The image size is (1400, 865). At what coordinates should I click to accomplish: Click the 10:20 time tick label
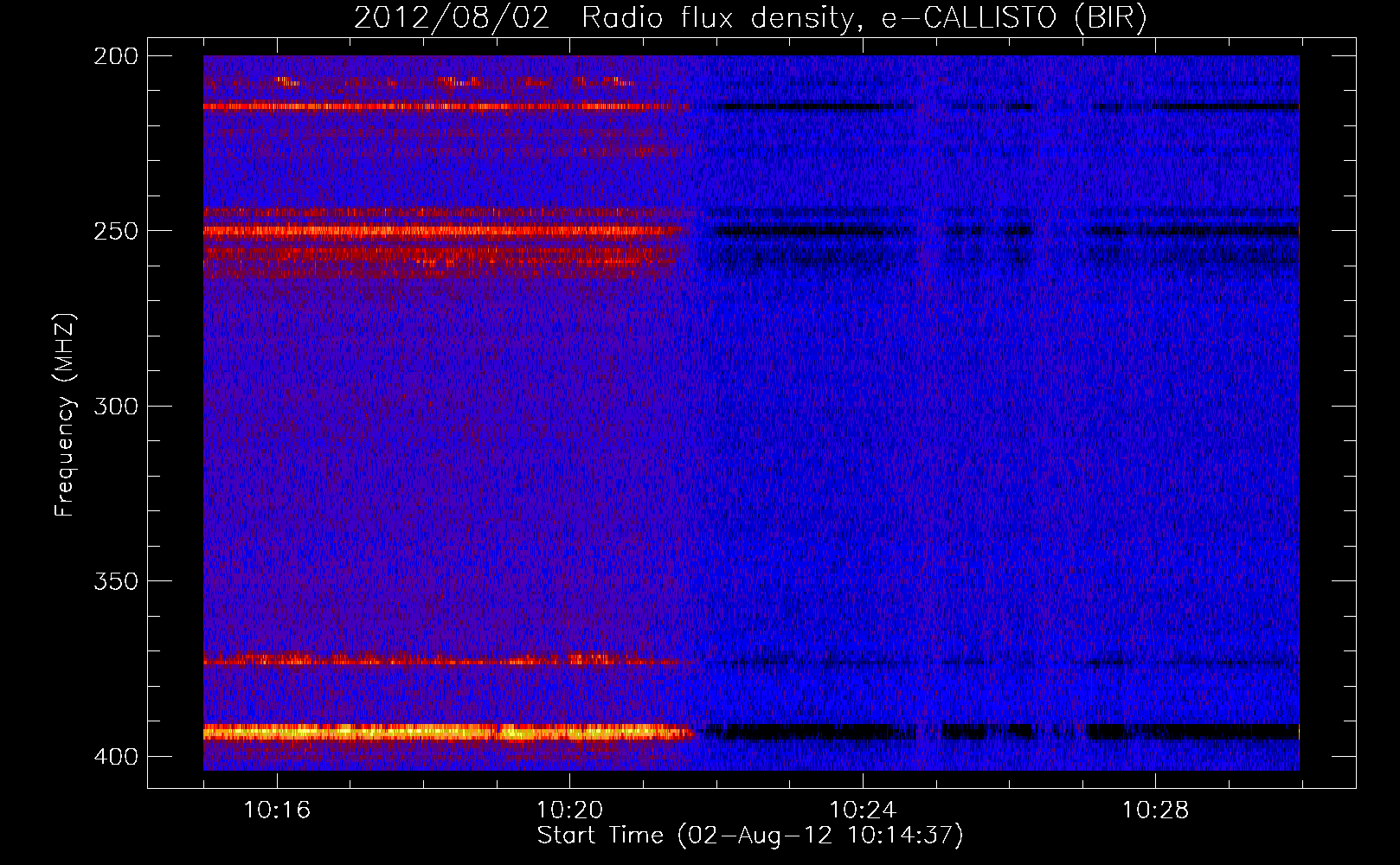pos(569,810)
